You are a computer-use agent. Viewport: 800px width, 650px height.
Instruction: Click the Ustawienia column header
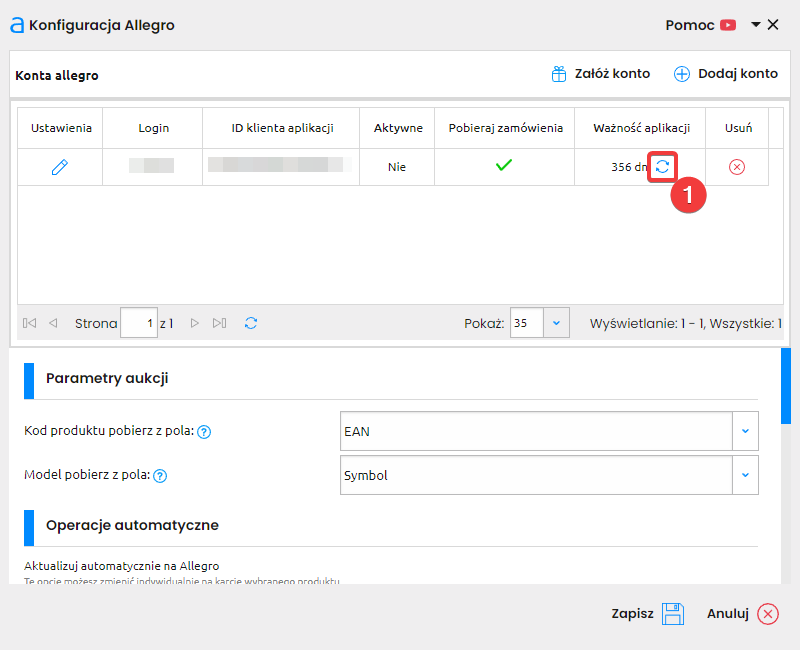(x=61, y=128)
